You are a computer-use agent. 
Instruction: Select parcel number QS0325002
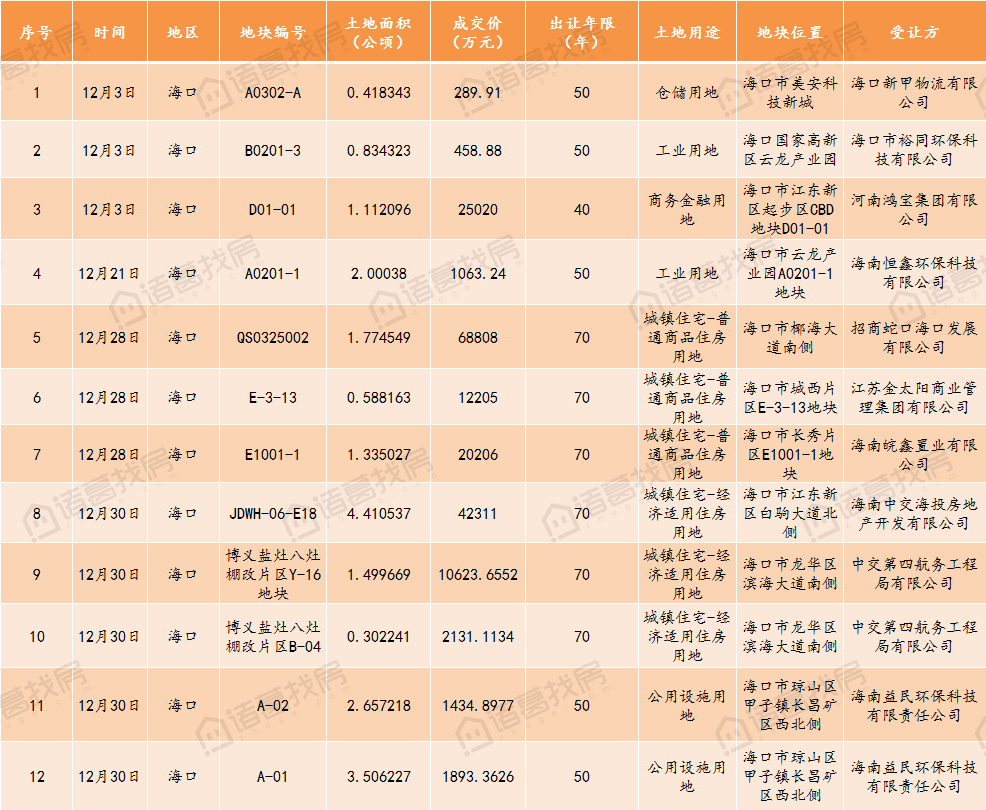pos(272,338)
